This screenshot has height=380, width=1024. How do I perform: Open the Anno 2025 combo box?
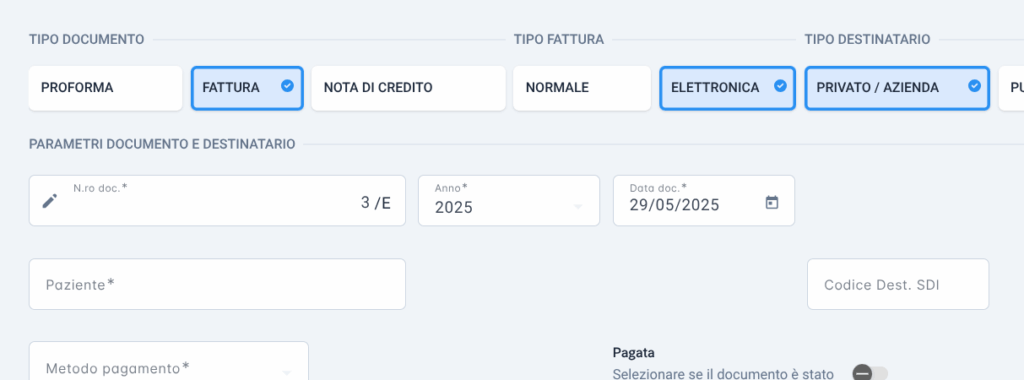point(509,200)
